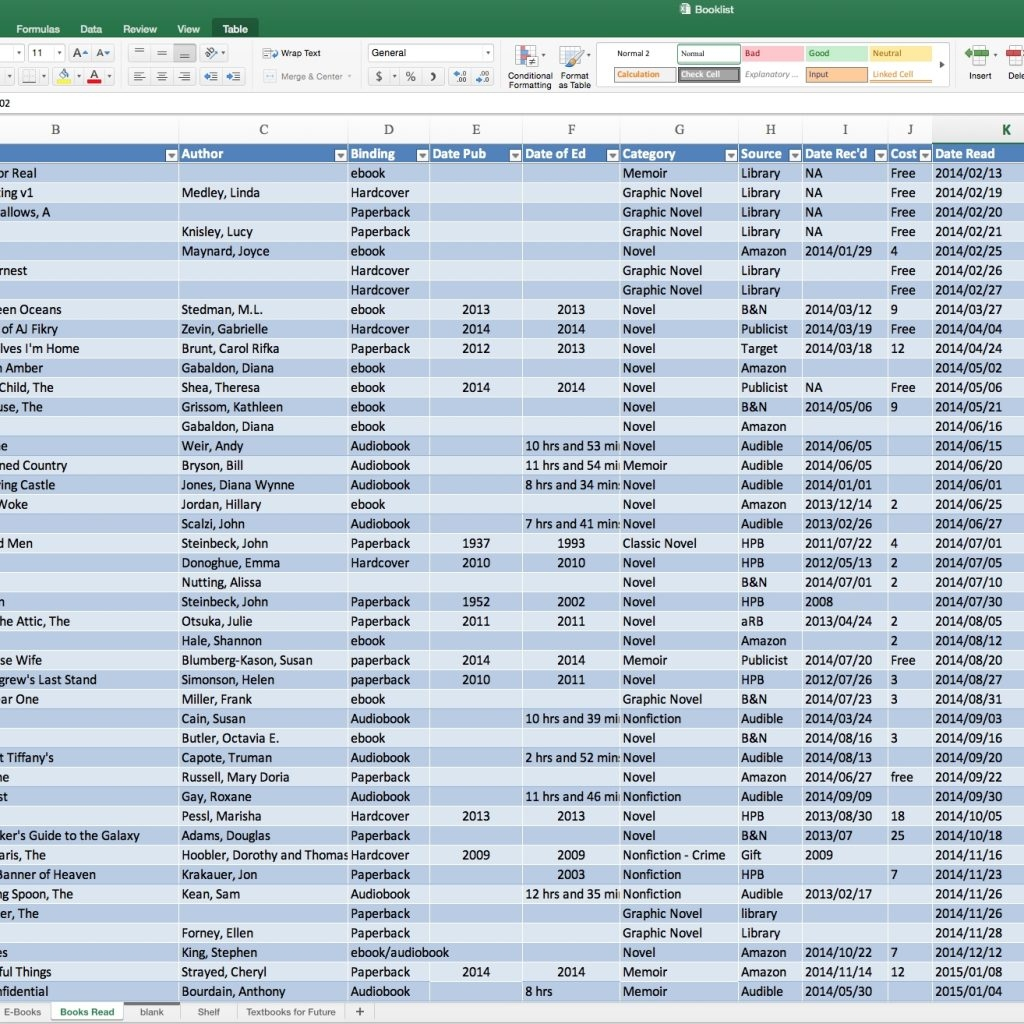Apply the Check Cell style
The width and height of the screenshot is (1024, 1024).
click(x=709, y=74)
